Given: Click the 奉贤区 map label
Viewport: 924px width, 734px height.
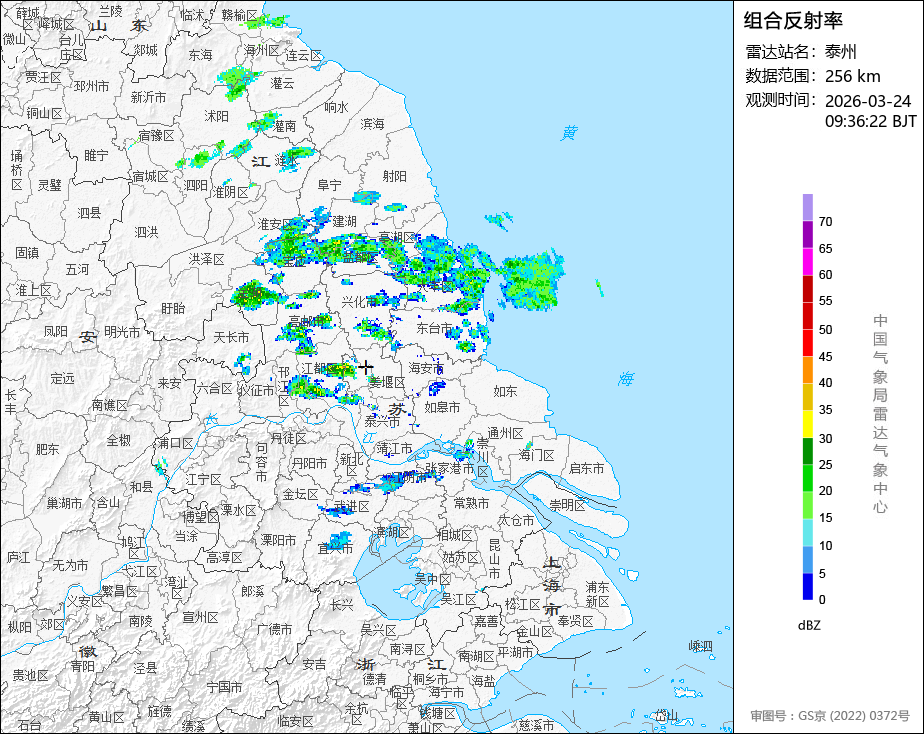Looking at the screenshot, I should click(576, 621).
